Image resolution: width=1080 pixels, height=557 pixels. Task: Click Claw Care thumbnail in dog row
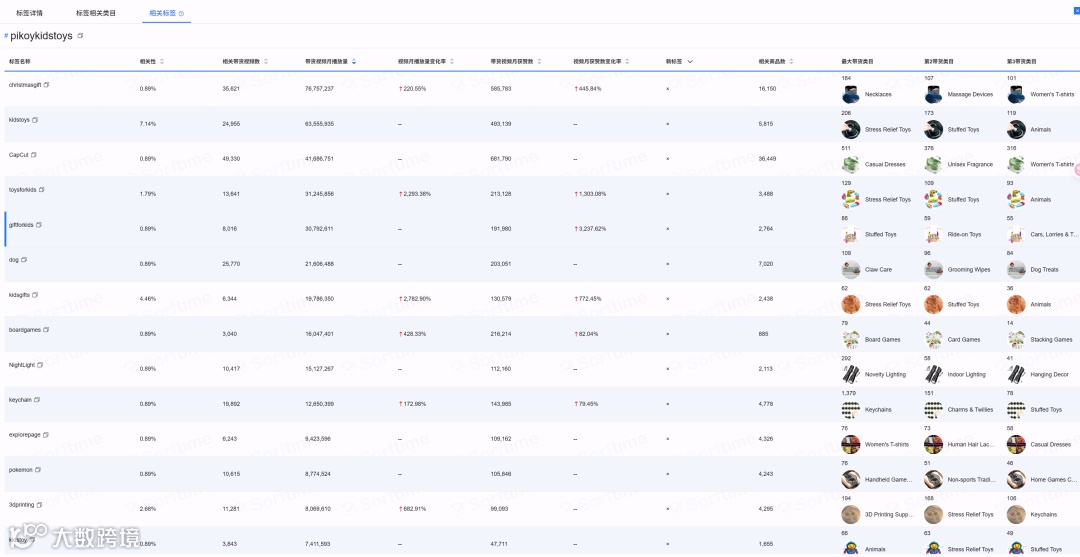tap(851, 269)
